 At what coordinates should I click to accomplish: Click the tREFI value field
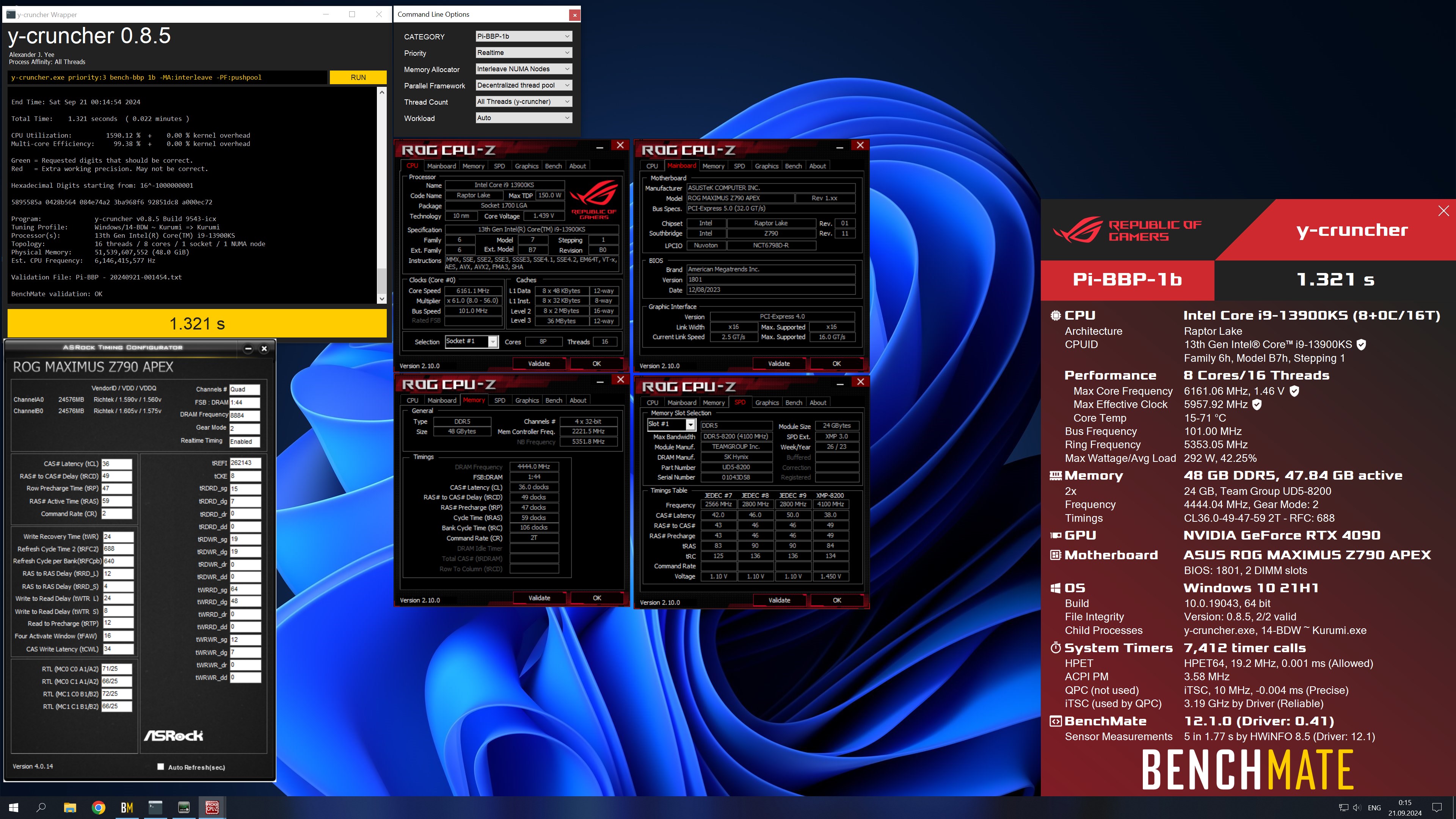(x=245, y=463)
